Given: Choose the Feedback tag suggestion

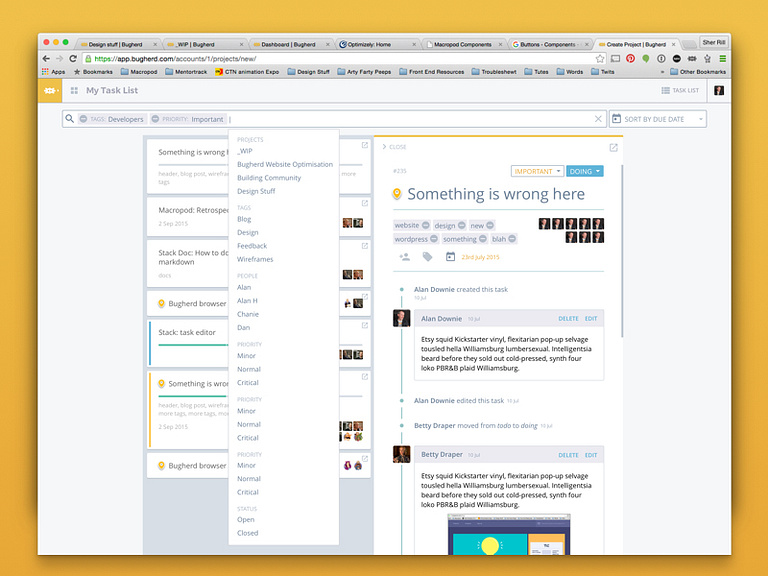Looking at the screenshot, I should (252, 246).
